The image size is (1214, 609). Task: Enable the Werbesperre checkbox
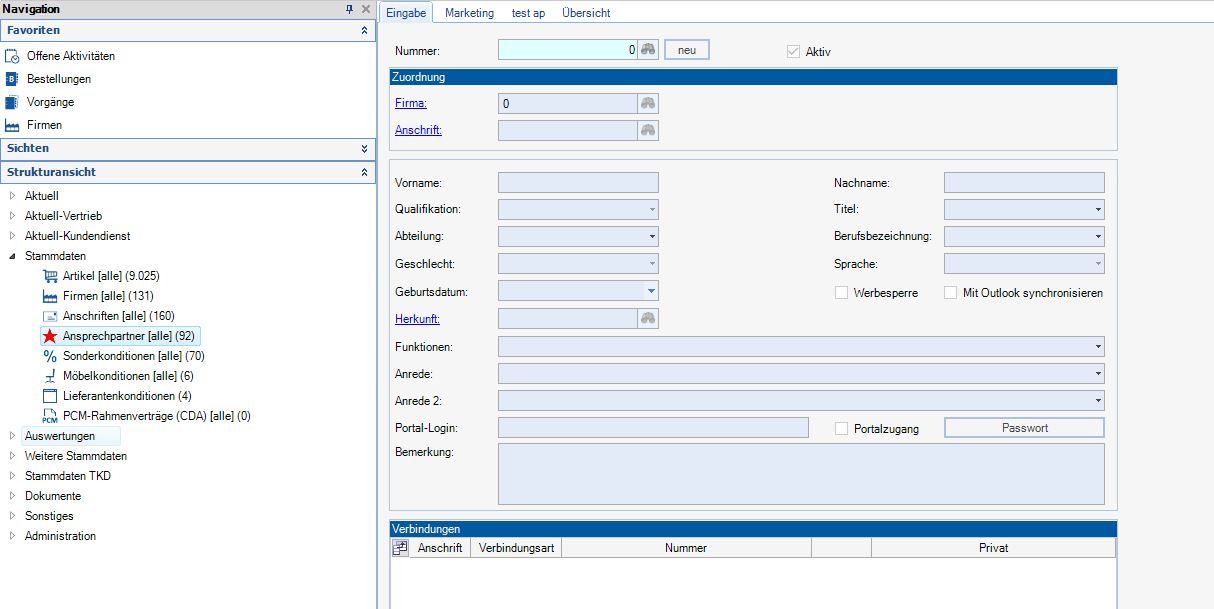pos(842,293)
